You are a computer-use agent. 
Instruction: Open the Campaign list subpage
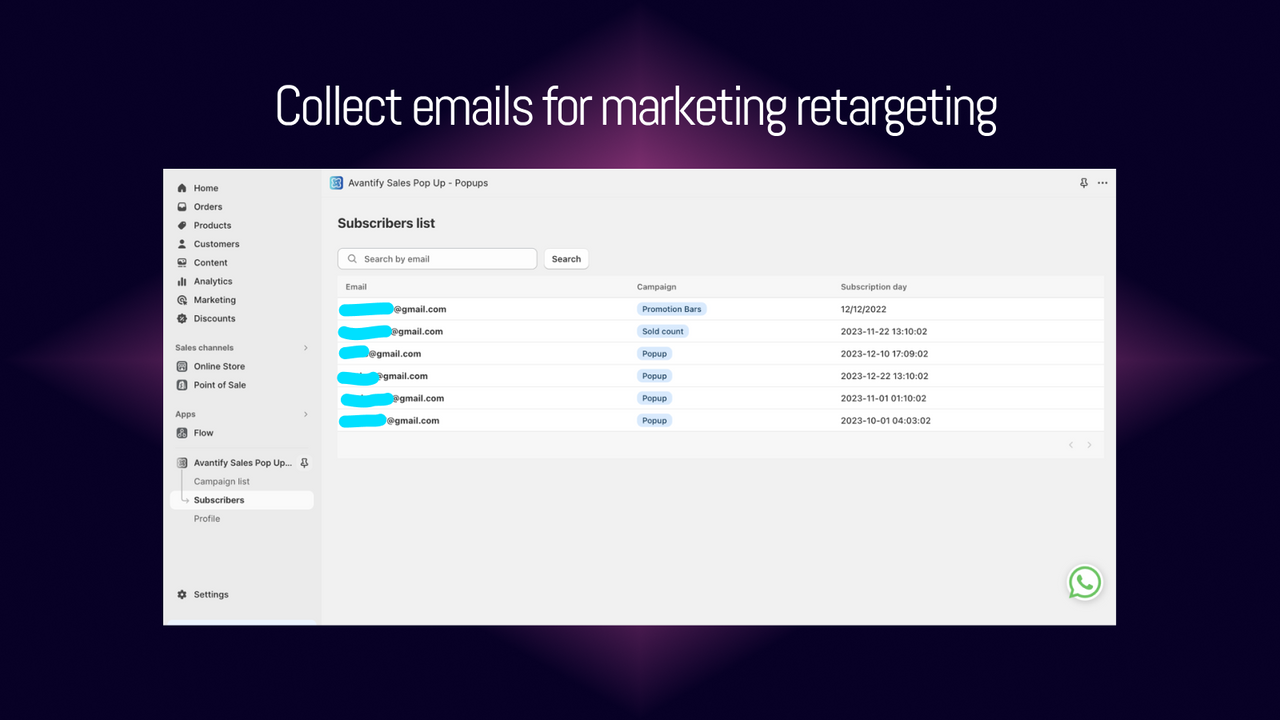tap(222, 482)
